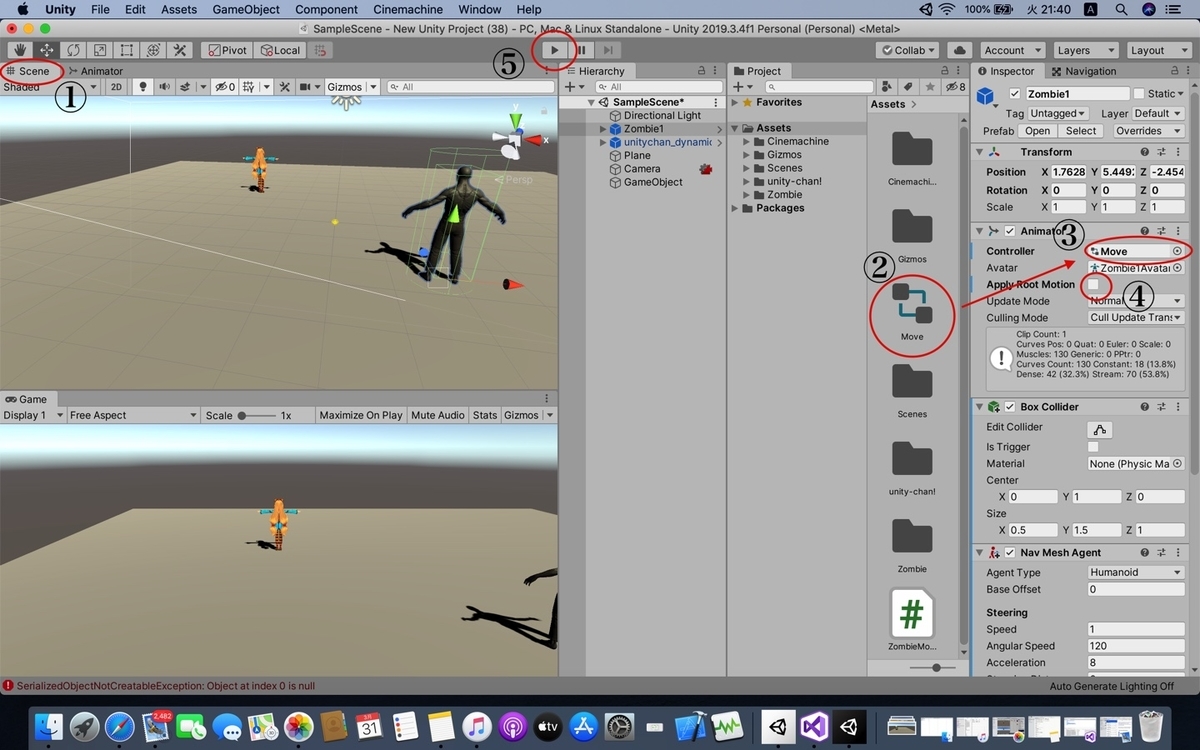The height and width of the screenshot is (750, 1200).
Task: Expand the Cinemachine folder in Project tree
Action: coord(747,142)
